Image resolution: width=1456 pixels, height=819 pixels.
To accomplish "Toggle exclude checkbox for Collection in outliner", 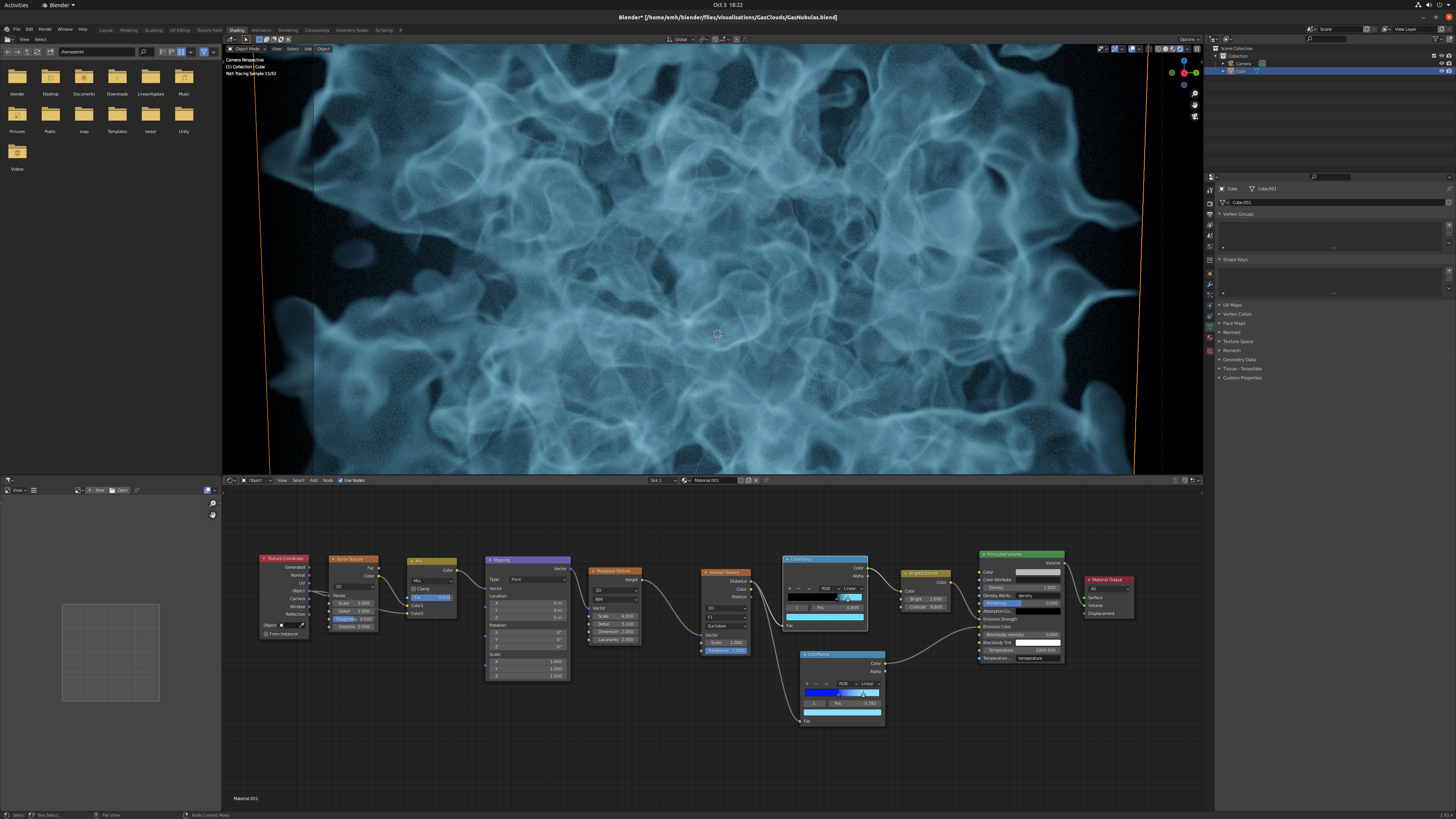I will click(1433, 56).
